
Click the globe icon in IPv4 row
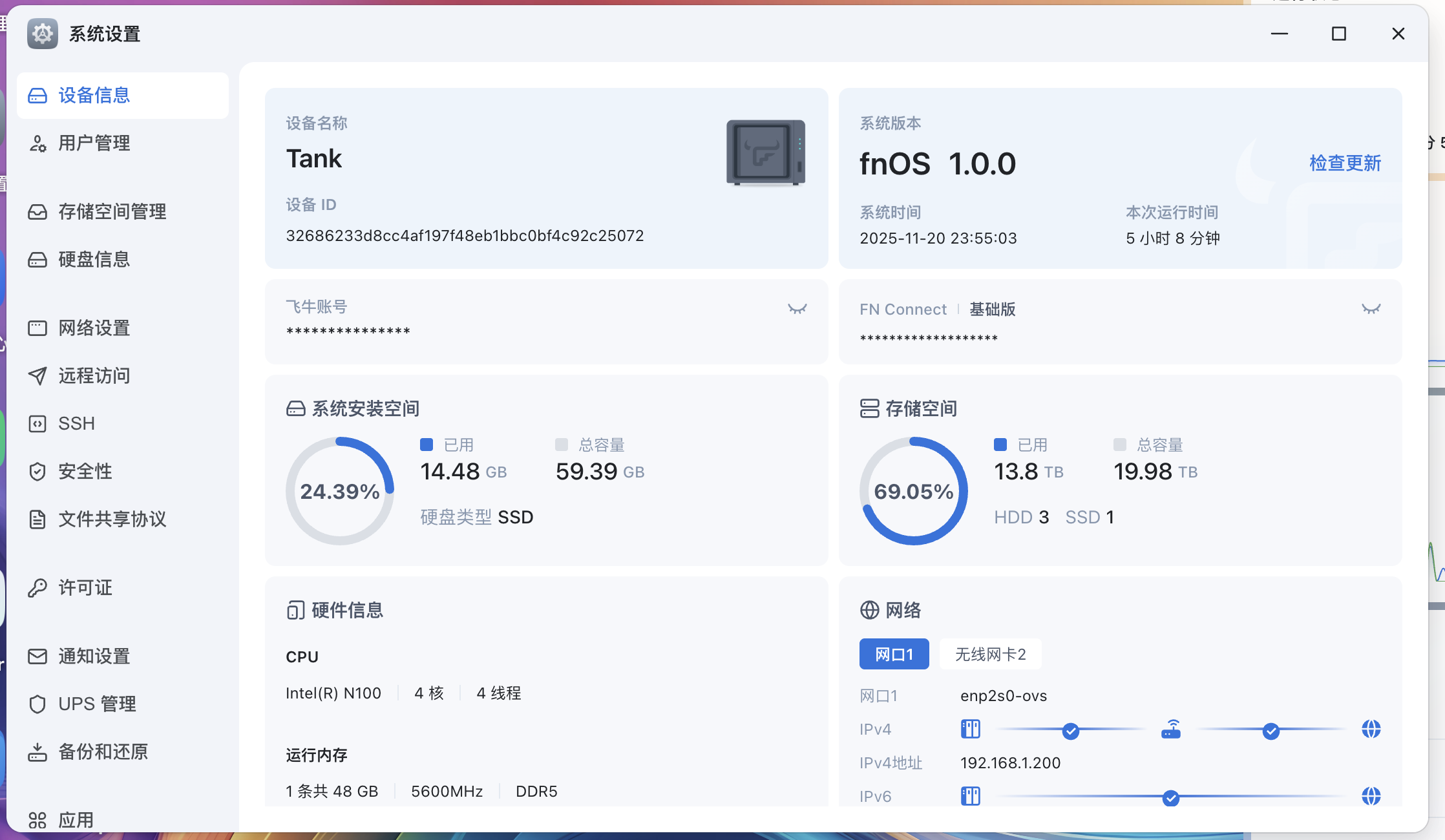pyautogui.click(x=1371, y=730)
